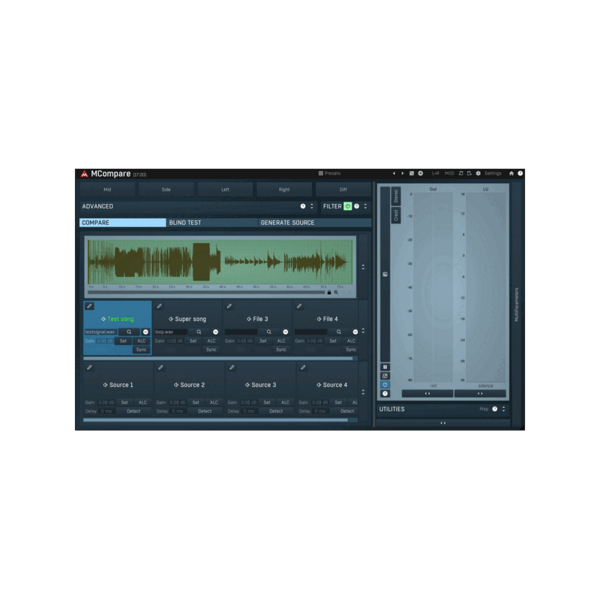Select the Test song file slot

[117, 319]
